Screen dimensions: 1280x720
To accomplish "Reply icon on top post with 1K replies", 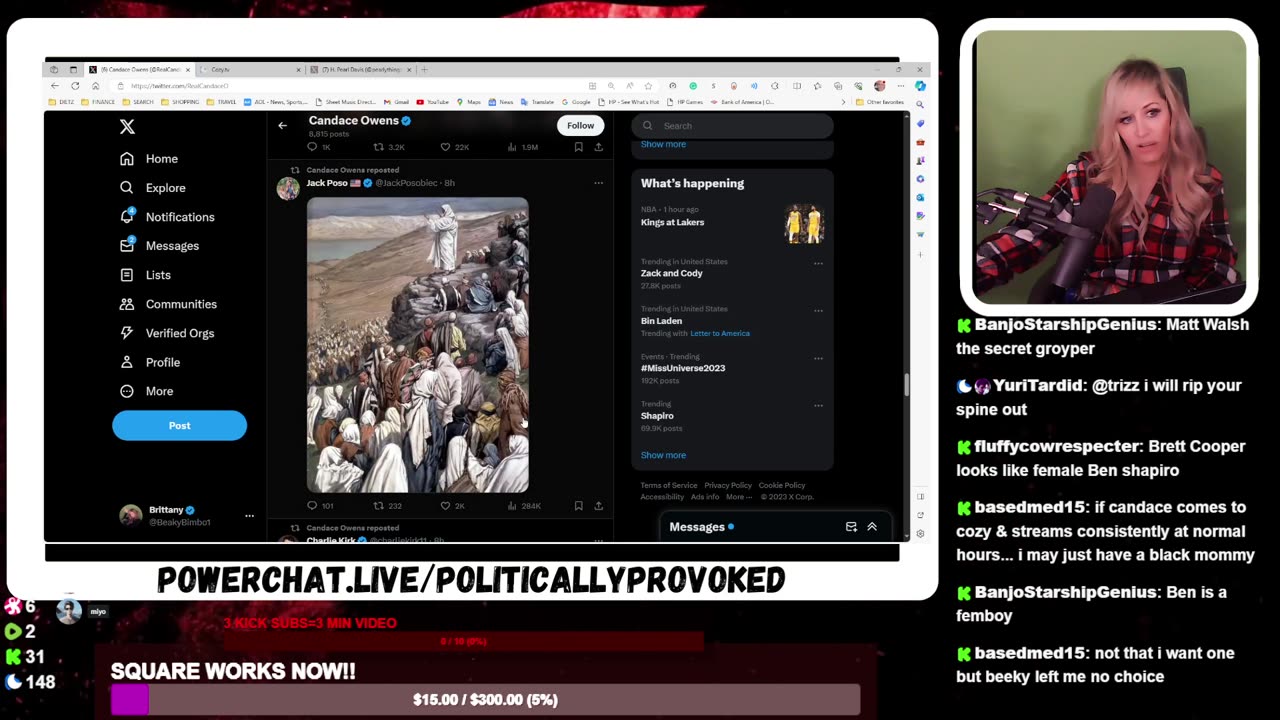I will pos(312,147).
